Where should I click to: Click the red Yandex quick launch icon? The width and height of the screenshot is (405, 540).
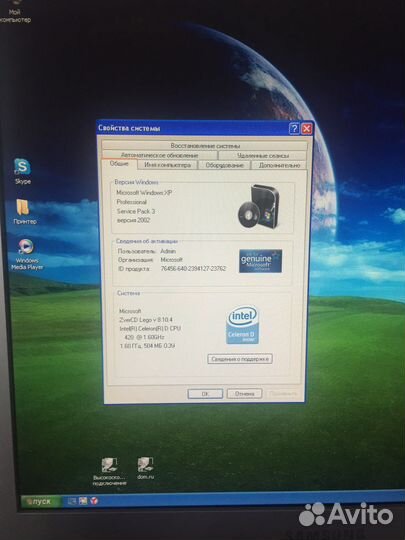tap(94, 500)
